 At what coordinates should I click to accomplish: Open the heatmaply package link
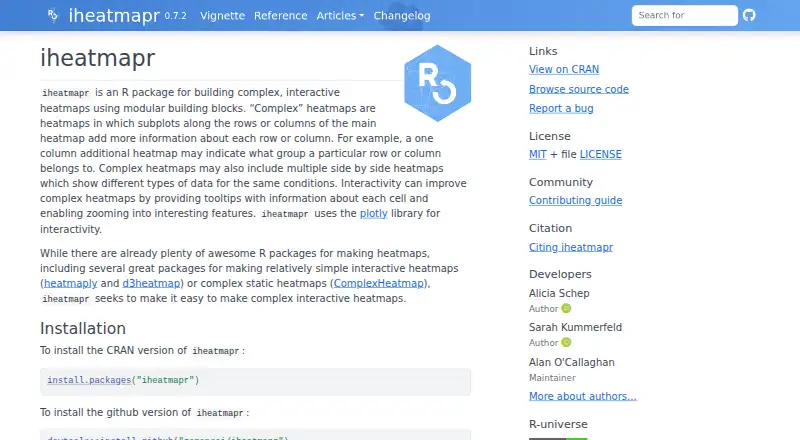[70, 283]
